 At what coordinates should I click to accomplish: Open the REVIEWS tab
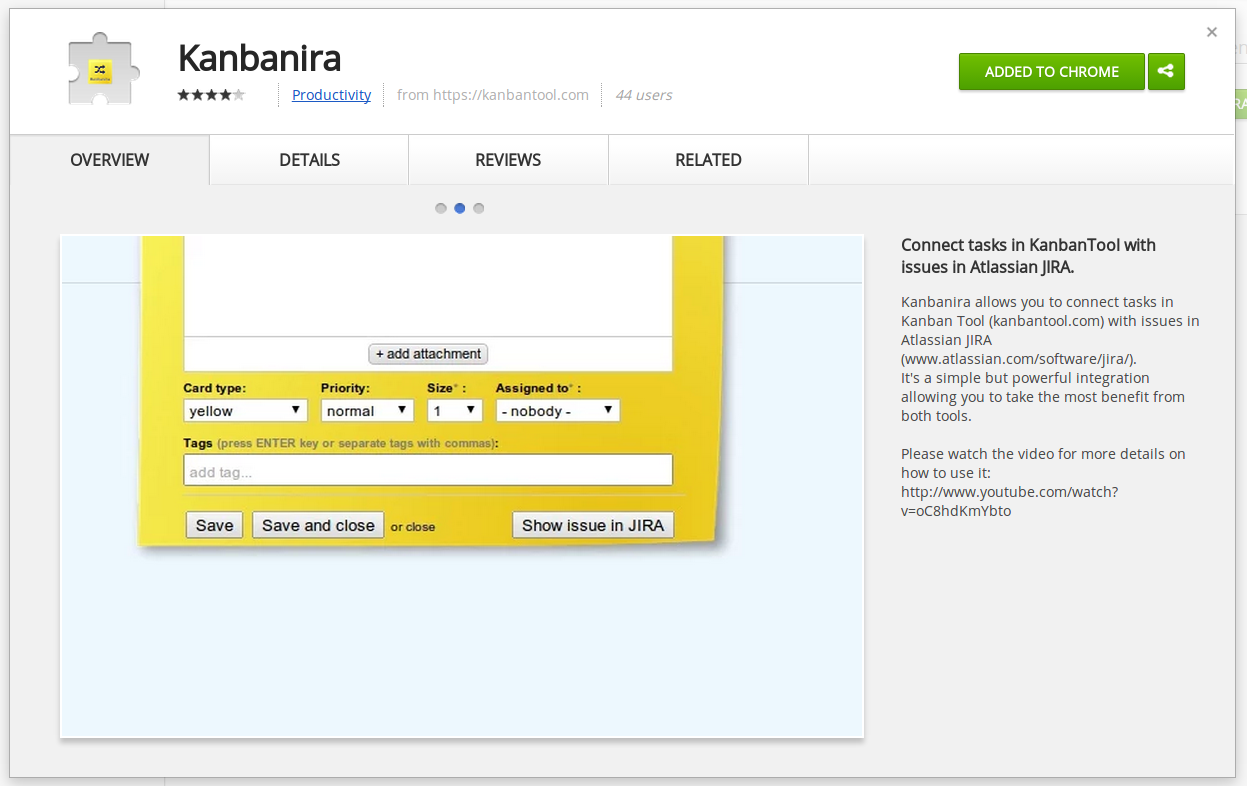[507, 160]
